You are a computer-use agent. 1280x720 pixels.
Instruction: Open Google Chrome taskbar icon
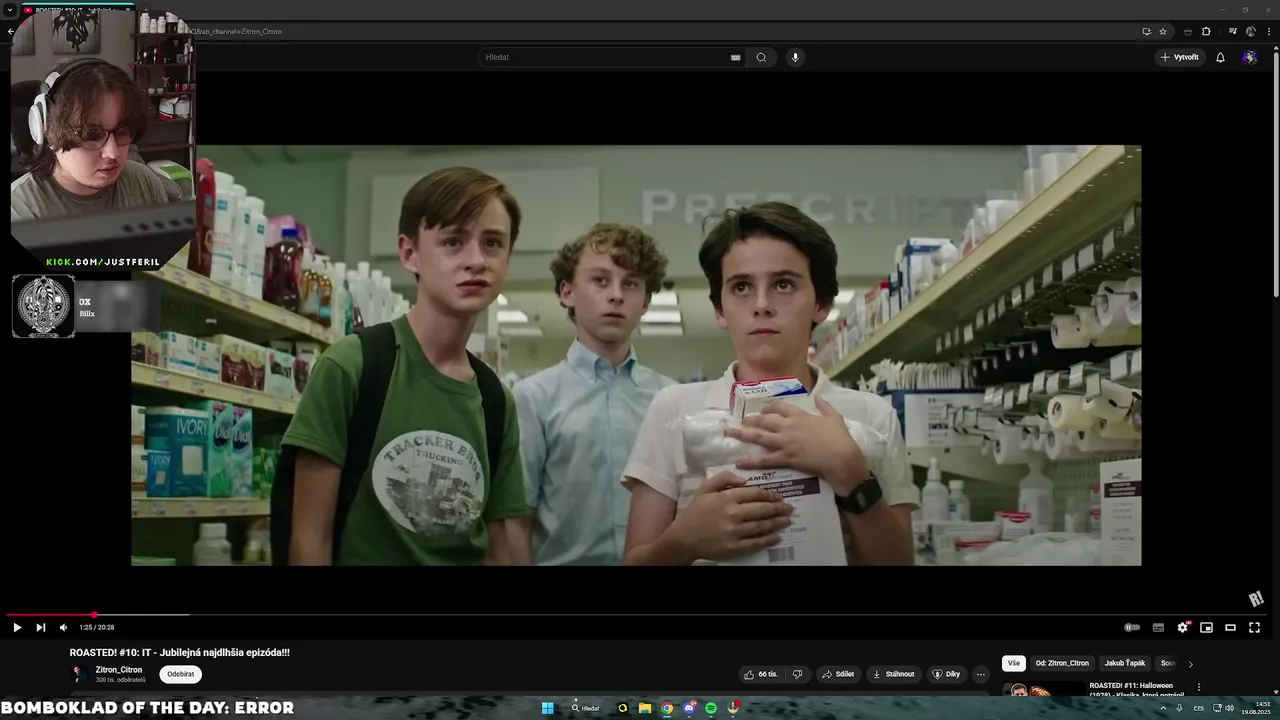point(667,708)
